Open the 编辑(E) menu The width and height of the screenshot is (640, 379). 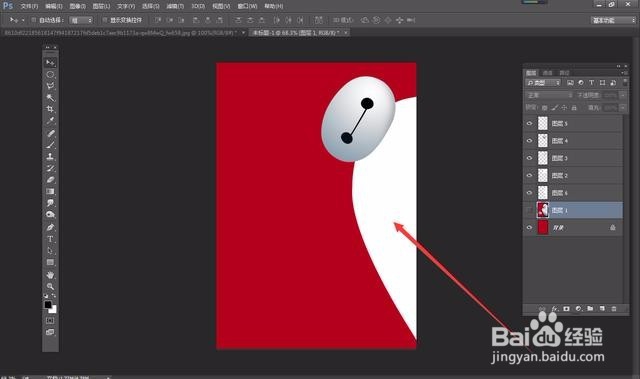pos(54,7)
